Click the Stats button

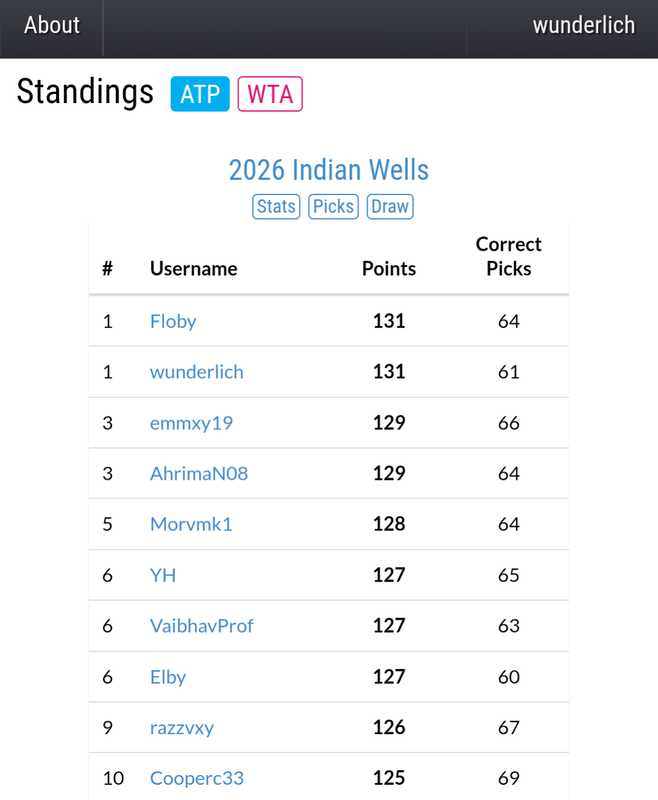(x=276, y=206)
